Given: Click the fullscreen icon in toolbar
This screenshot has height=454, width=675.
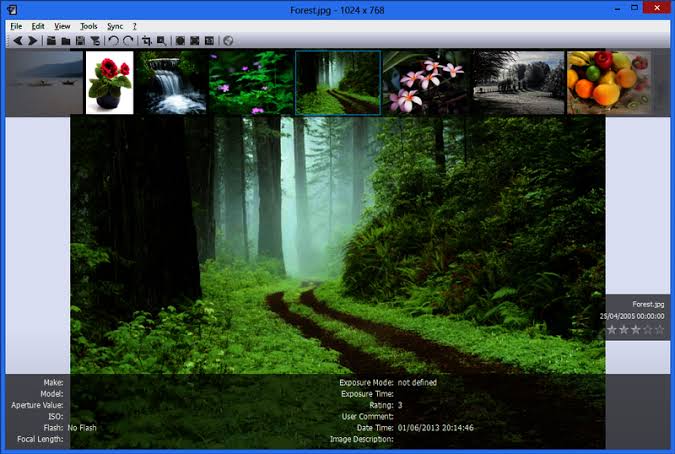Looking at the screenshot, I should point(195,41).
